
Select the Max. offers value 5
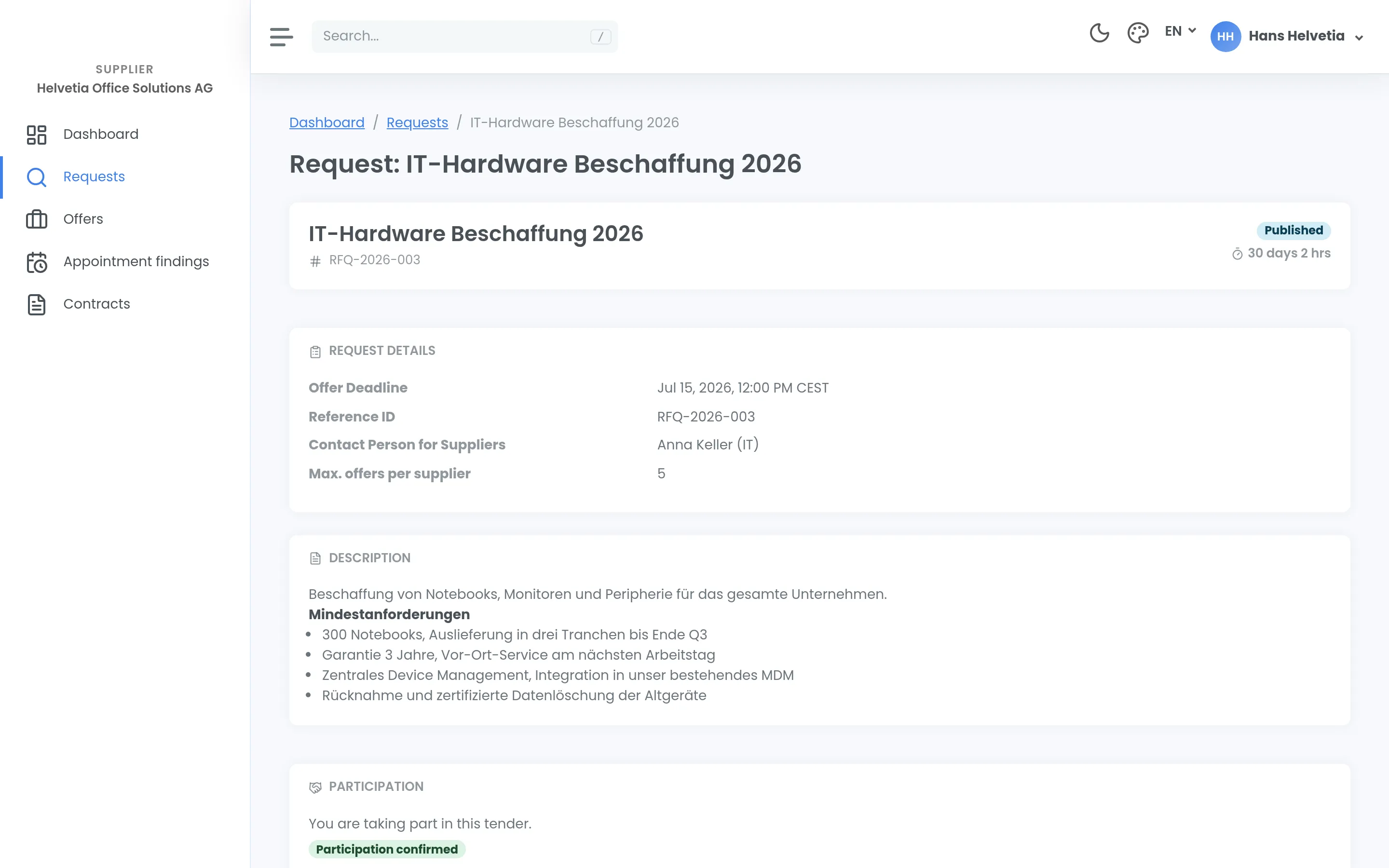661,474
